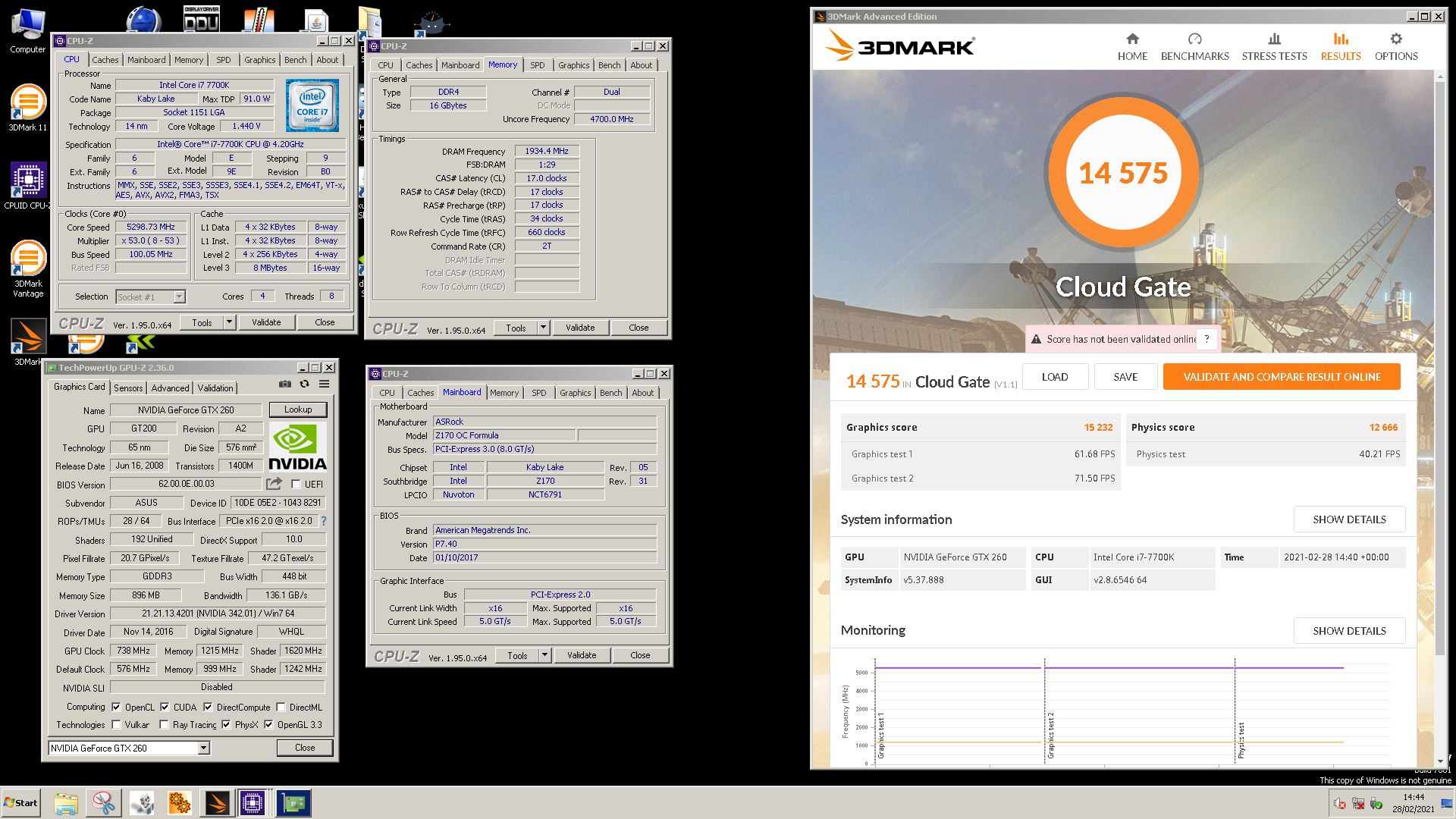
Task: Switch to 3DMark taskbar button
Action: pos(217,803)
